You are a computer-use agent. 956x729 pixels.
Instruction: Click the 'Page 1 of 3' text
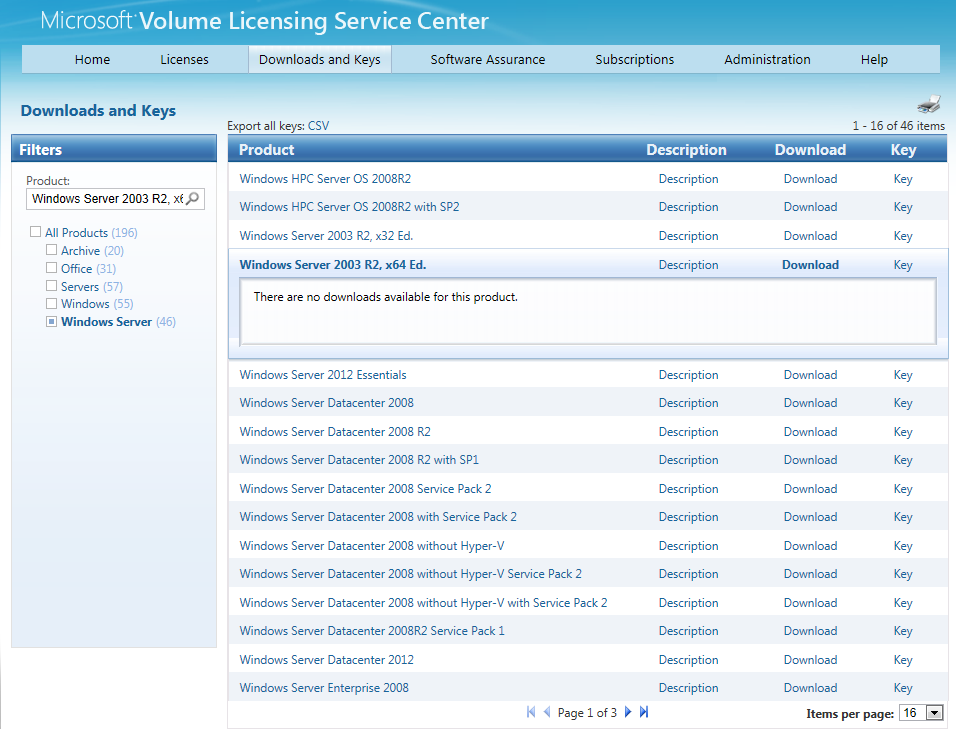pyautogui.click(x=587, y=713)
